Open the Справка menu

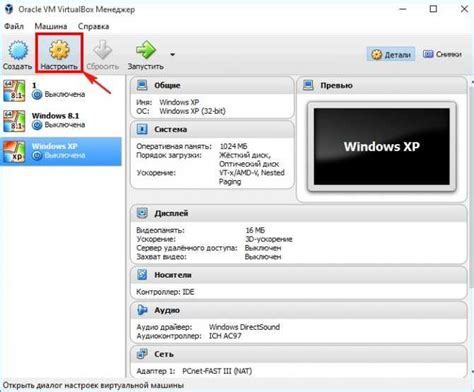(x=93, y=26)
